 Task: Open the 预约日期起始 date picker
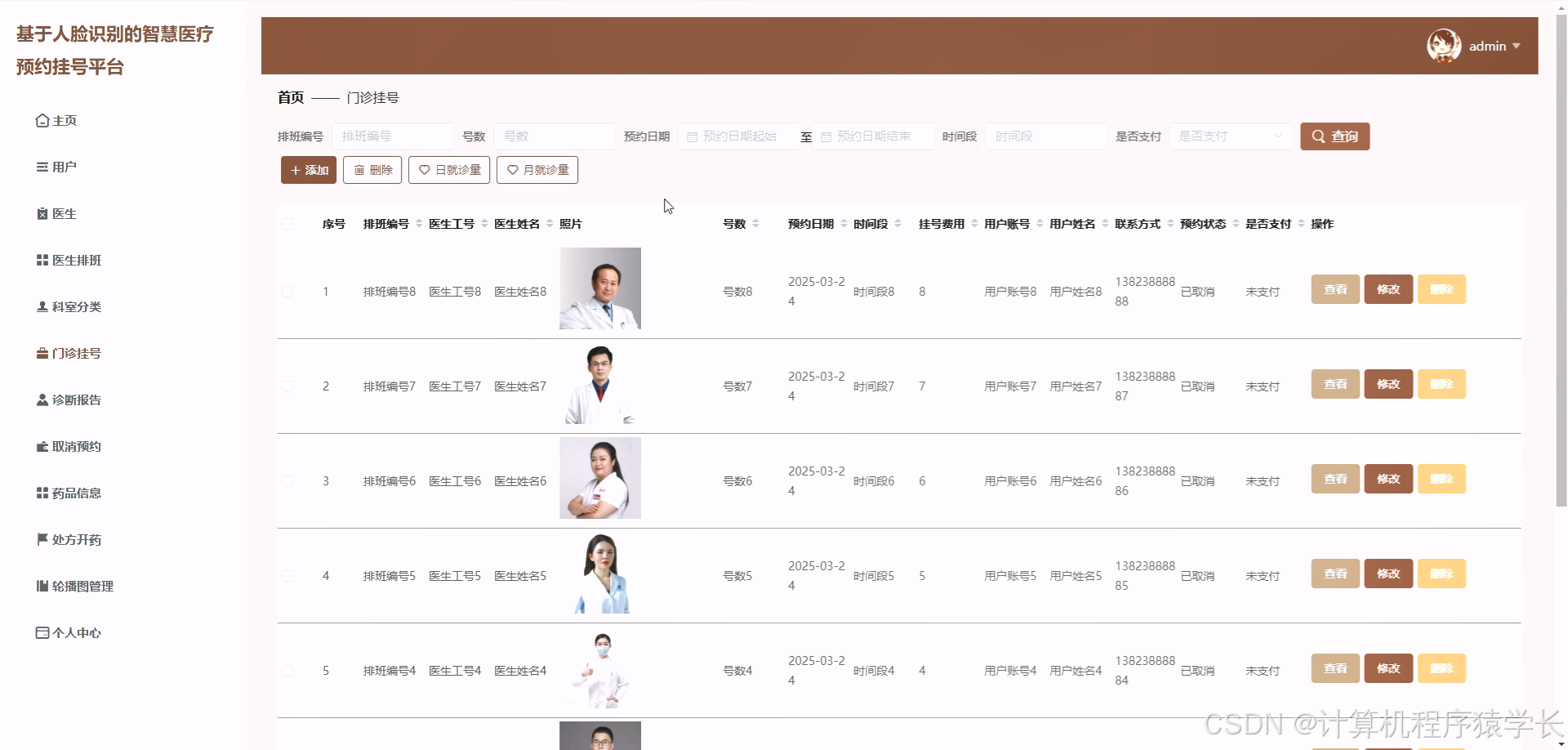tap(737, 136)
